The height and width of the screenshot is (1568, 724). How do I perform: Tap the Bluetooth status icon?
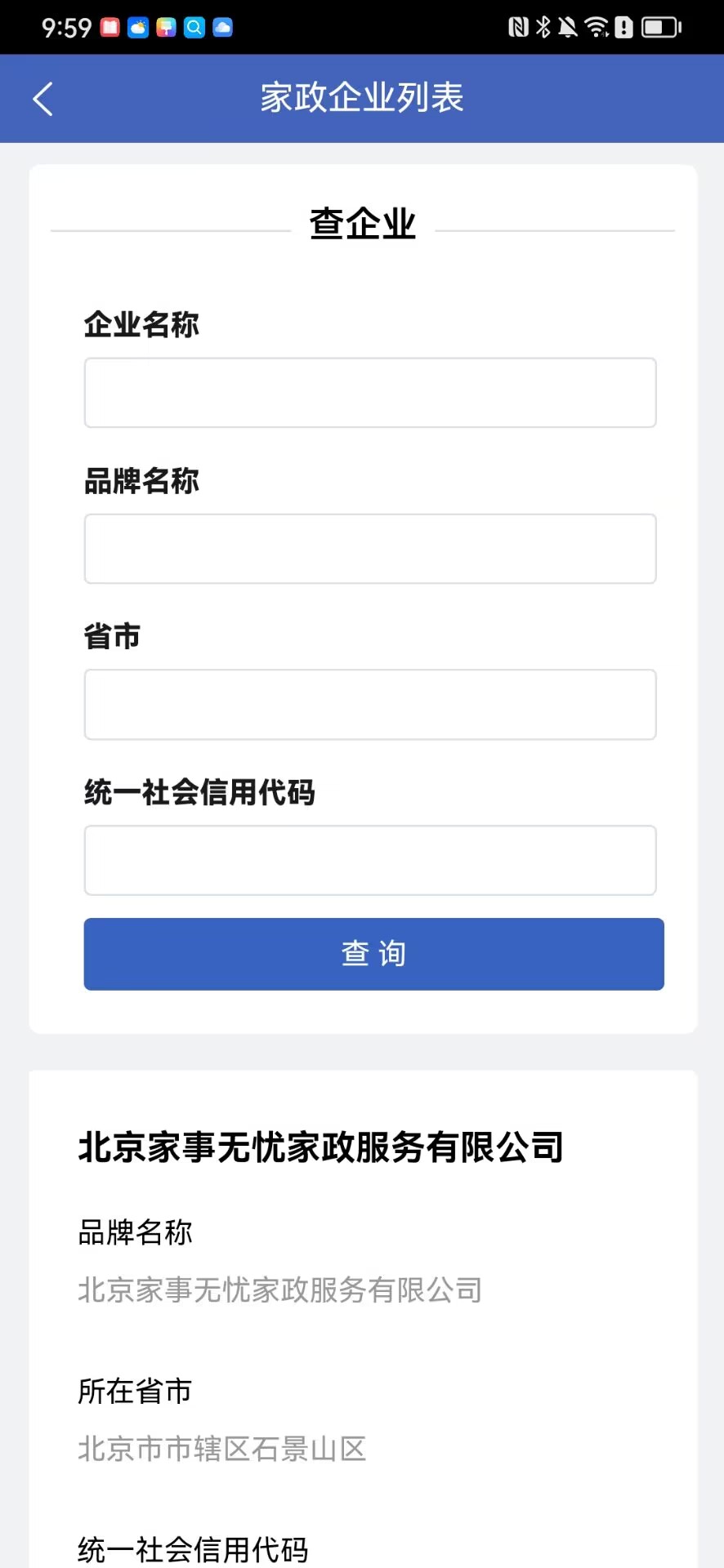[x=543, y=28]
